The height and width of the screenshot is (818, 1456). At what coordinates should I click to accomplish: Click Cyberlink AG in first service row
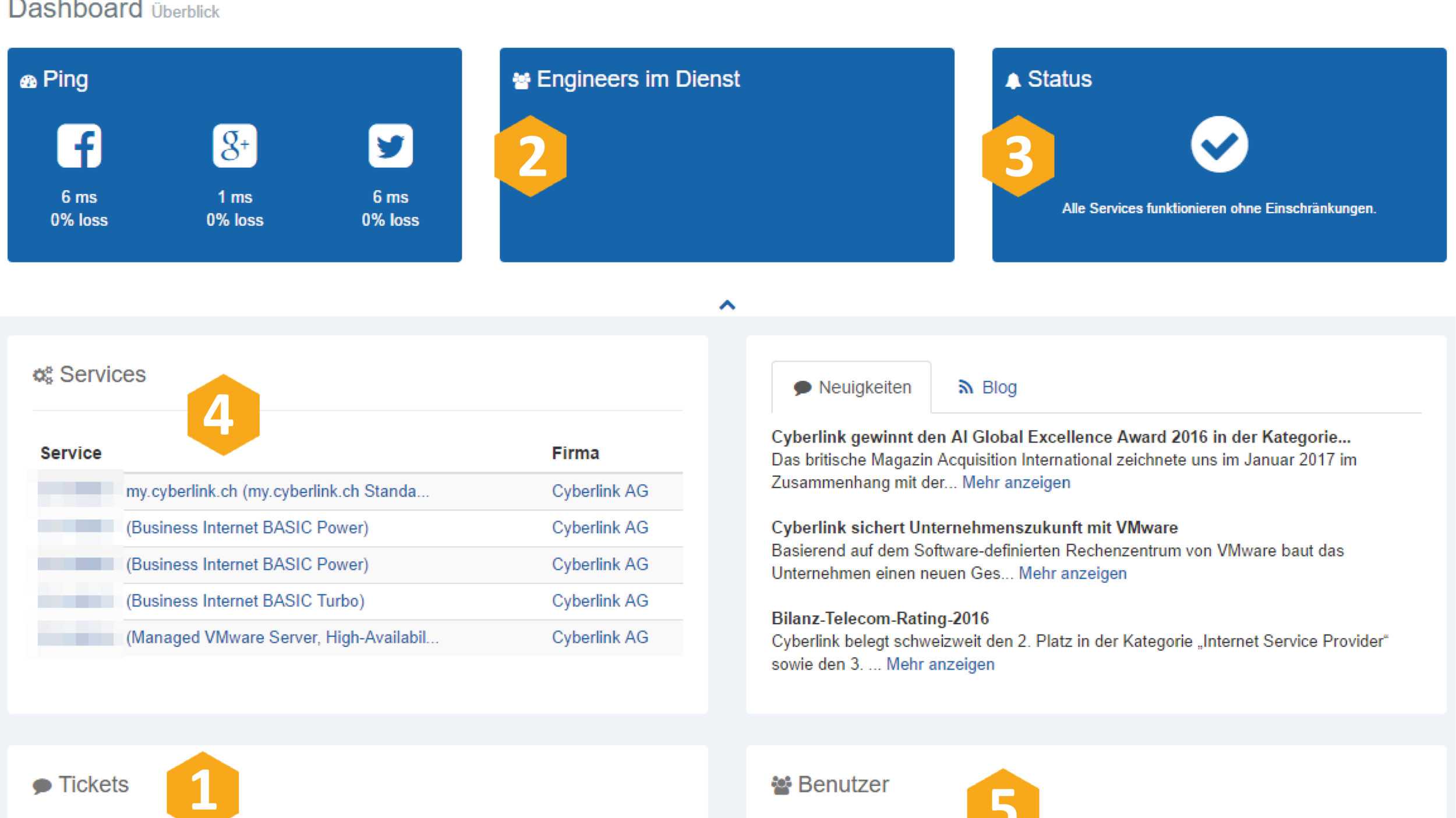[x=600, y=491]
